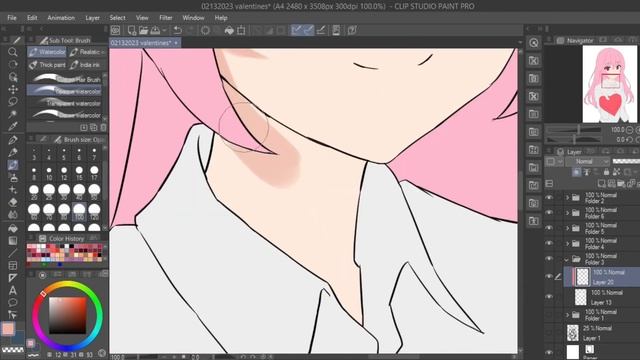Choose the Transparent watercolor brush
Image resolution: width=640 pixels, height=360 pixels.
64,103
